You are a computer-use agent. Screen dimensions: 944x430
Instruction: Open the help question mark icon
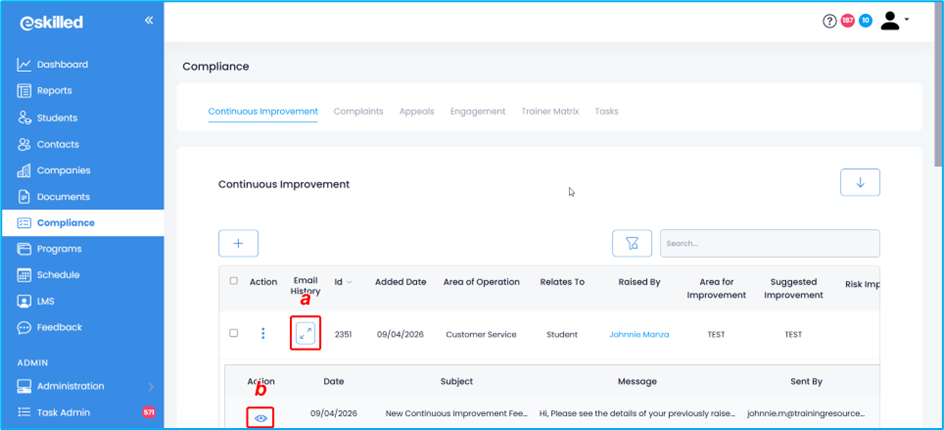tap(829, 21)
